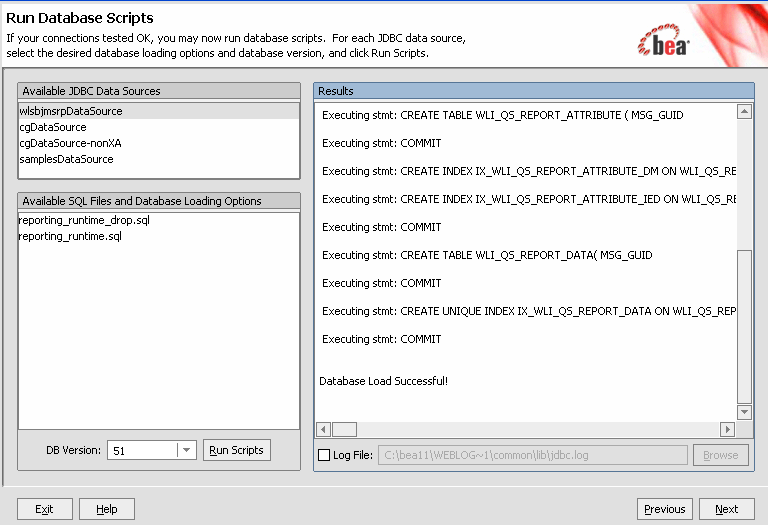The height and width of the screenshot is (525, 768).
Task: Click the bea logo
Action: click(x=664, y=41)
